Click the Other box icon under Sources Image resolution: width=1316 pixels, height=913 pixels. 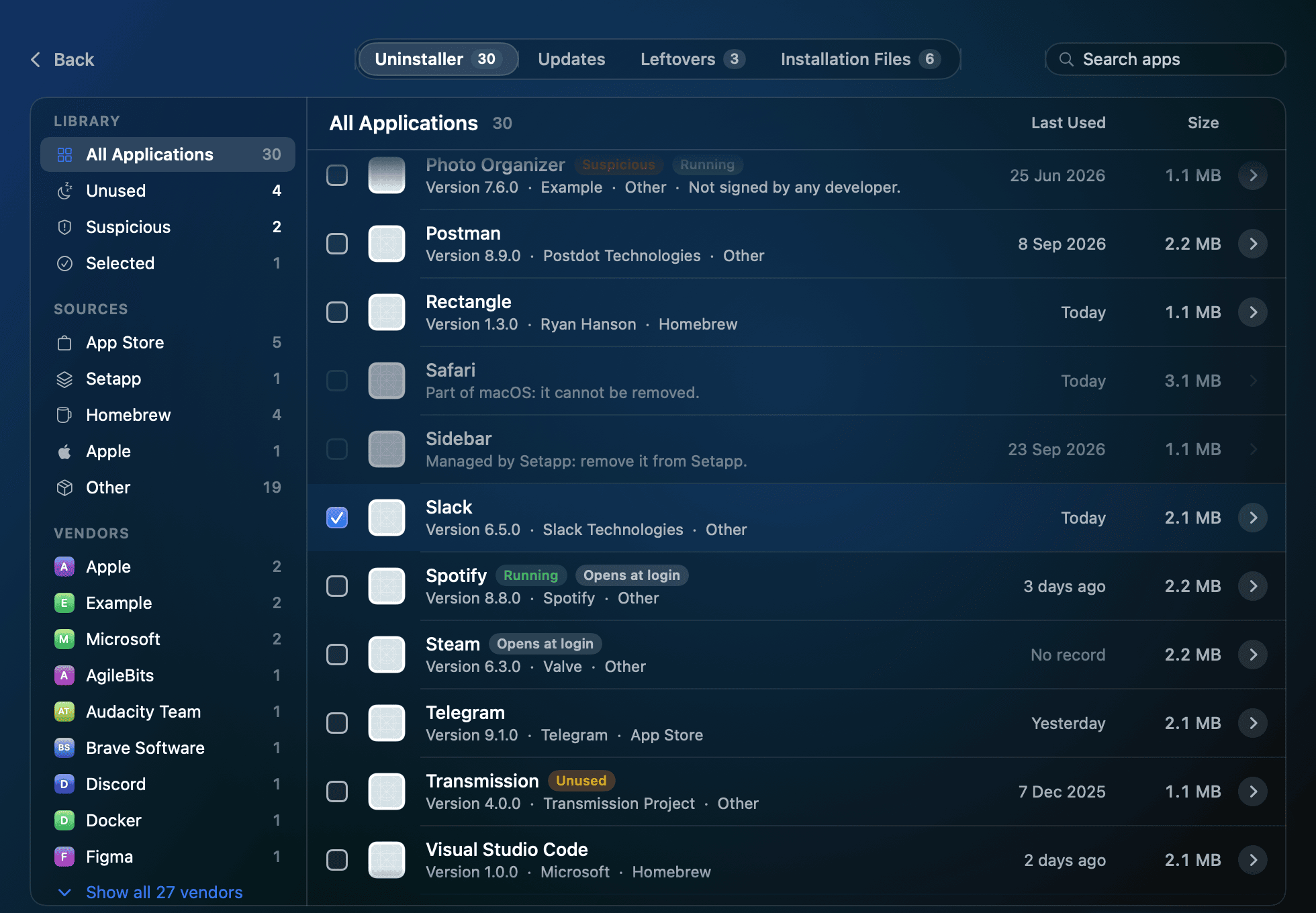click(64, 488)
